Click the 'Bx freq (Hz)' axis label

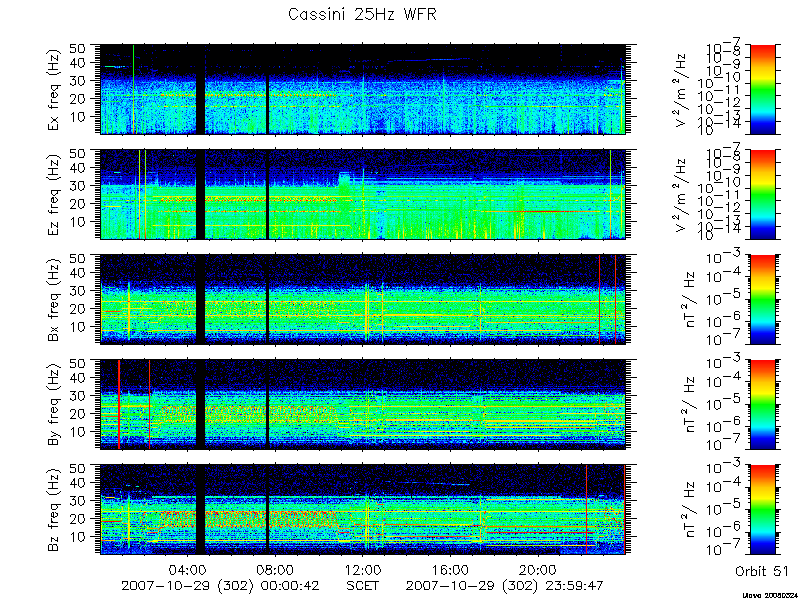click(x=54, y=300)
